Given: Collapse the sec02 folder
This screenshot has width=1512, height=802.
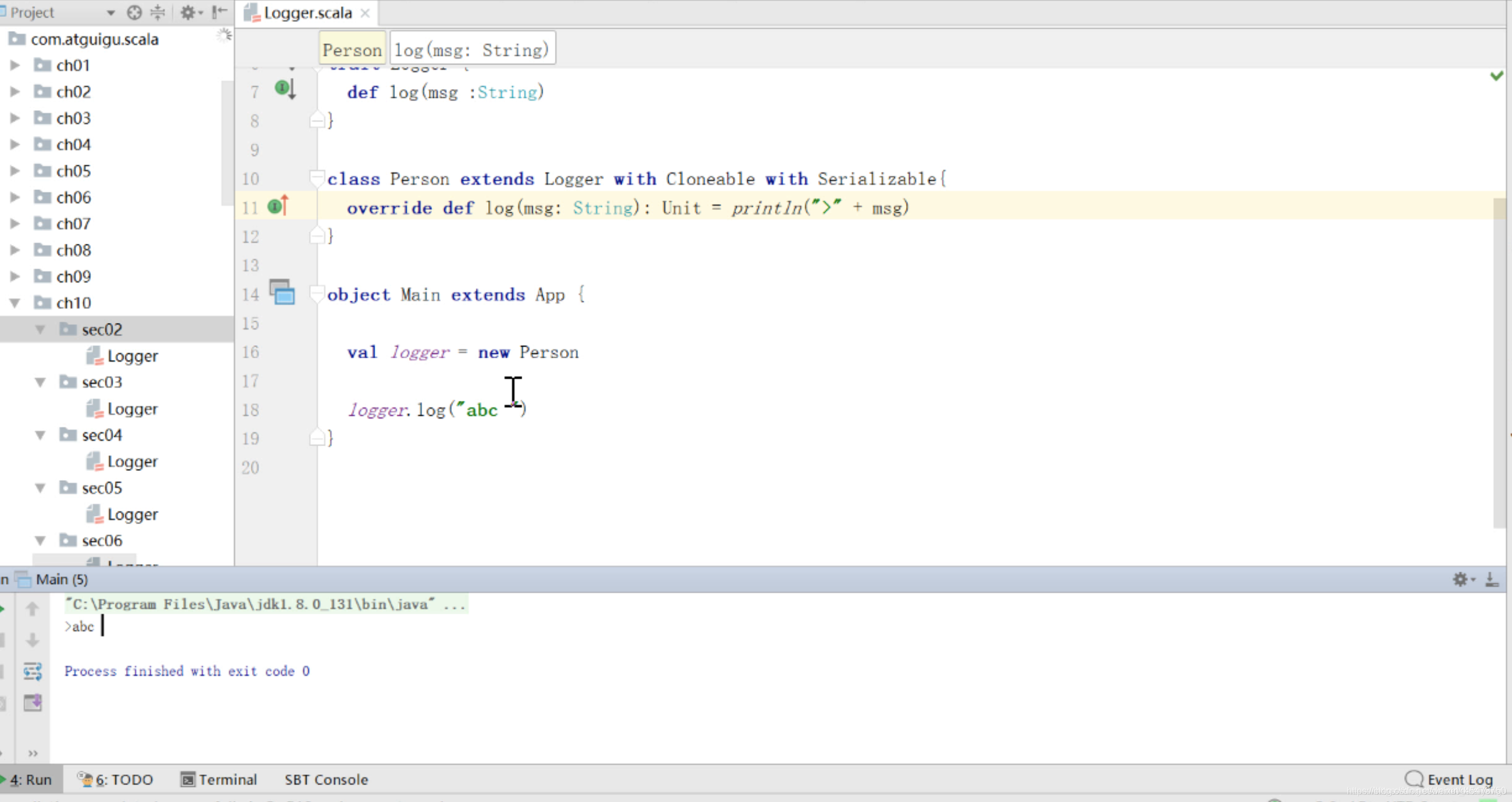Looking at the screenshot, I should (x=40, y=329).
